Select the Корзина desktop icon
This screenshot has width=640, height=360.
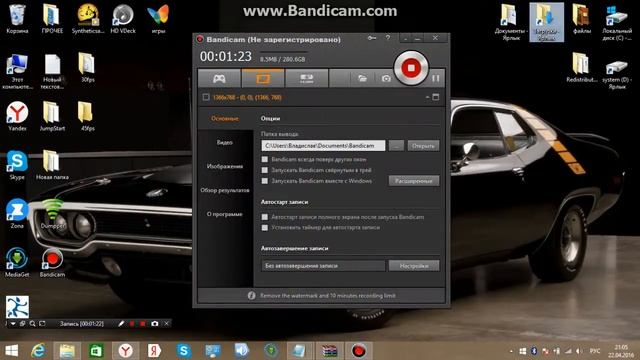pos(17,19)
